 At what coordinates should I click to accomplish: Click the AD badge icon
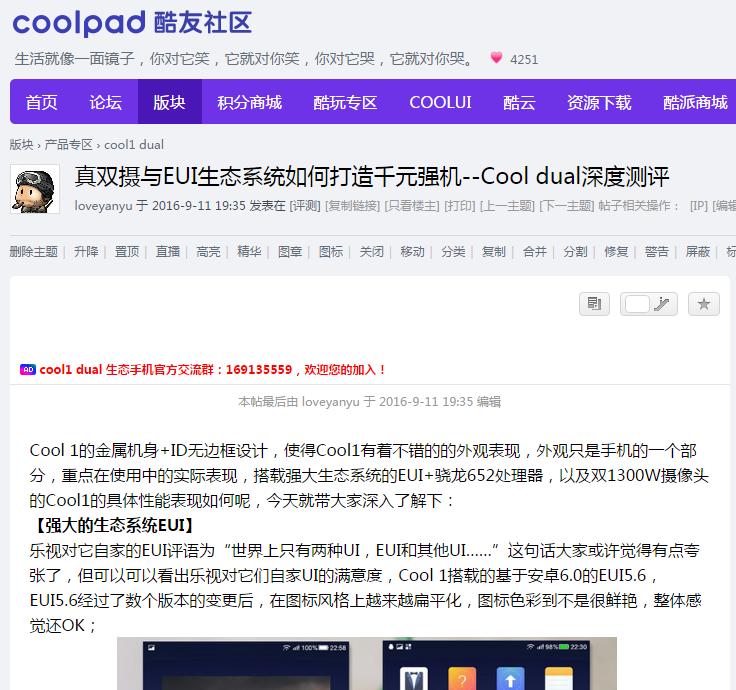point(28,369)
